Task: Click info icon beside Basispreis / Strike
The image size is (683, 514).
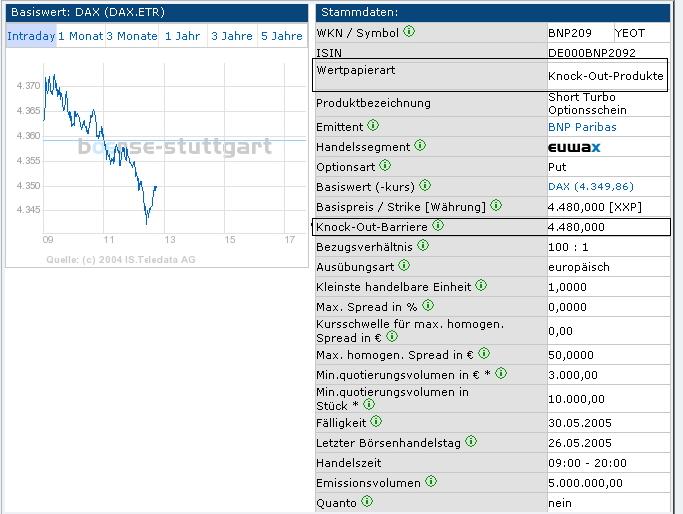Action: pos(496,205)
